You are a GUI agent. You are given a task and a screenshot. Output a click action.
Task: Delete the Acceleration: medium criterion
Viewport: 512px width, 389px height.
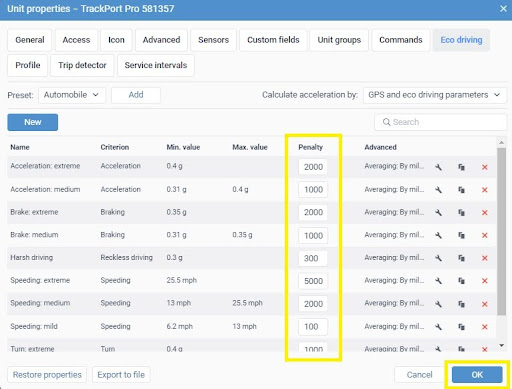(485, 190)
